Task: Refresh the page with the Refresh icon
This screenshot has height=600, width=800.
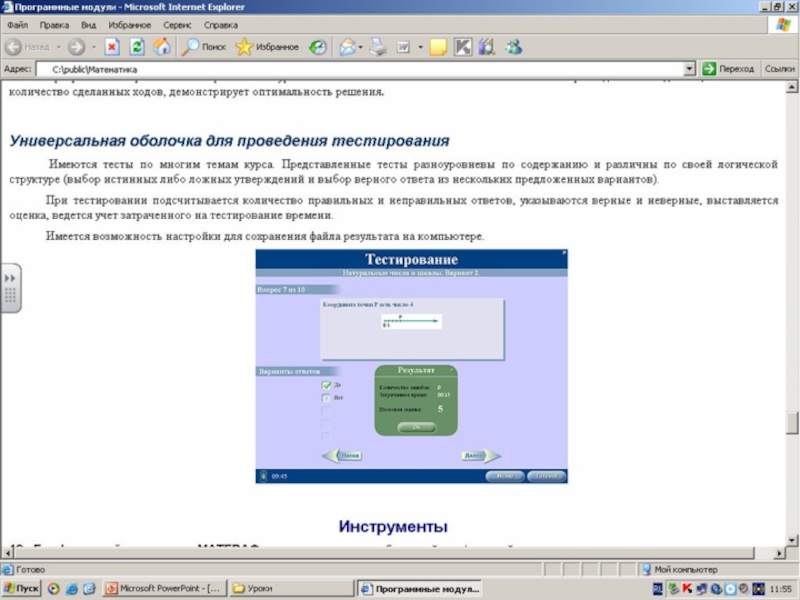Action: pyautogui.click(x=137, y=46)
